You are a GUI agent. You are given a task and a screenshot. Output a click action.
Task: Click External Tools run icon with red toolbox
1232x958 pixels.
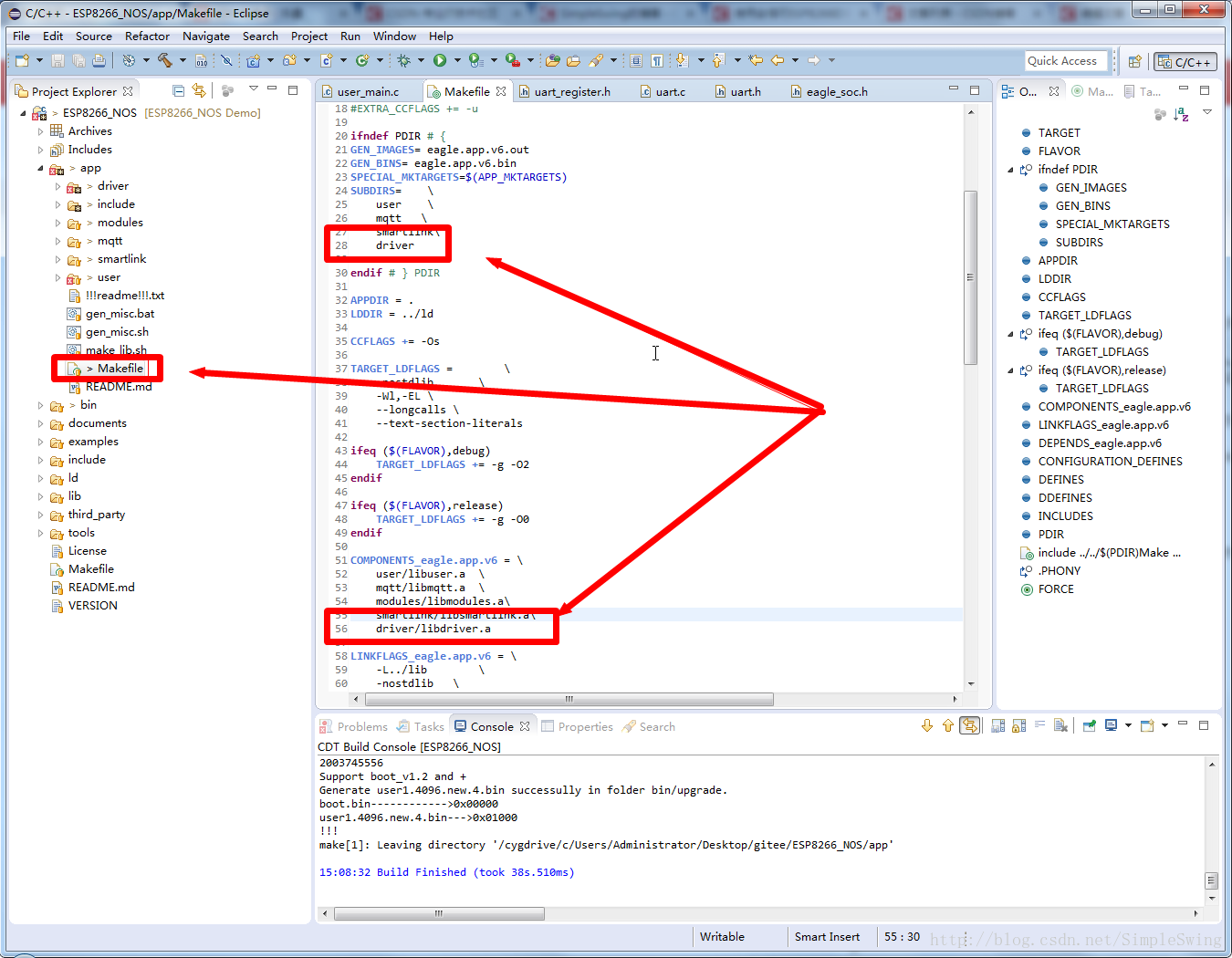[x=513, y=60]
